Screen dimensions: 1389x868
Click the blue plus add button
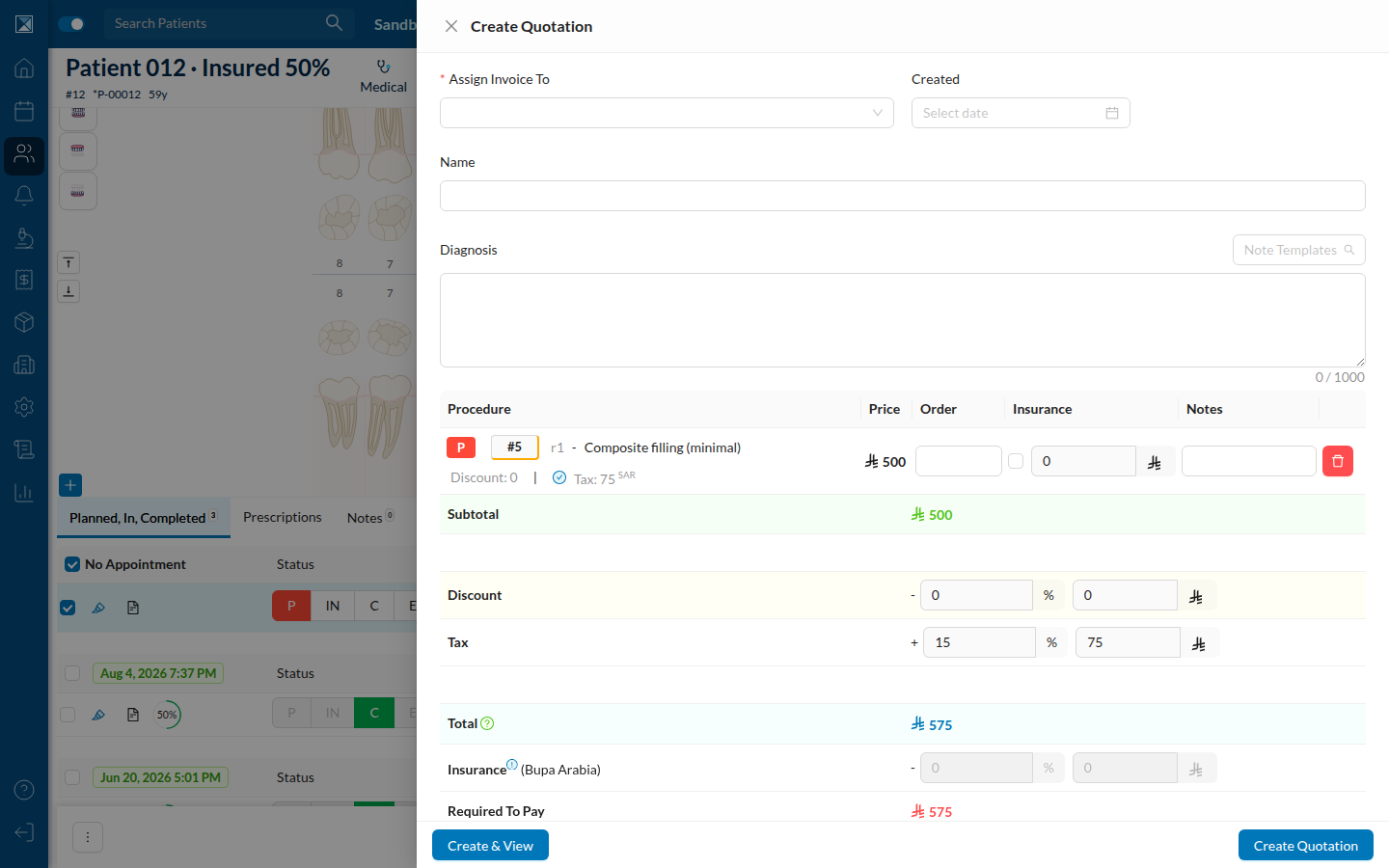point(70,485)
